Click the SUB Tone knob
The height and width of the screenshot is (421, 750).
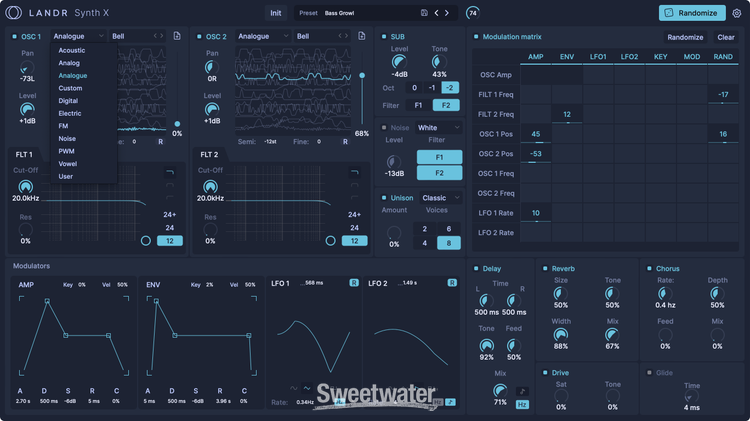pyautogui.click(x=439, y=62)
